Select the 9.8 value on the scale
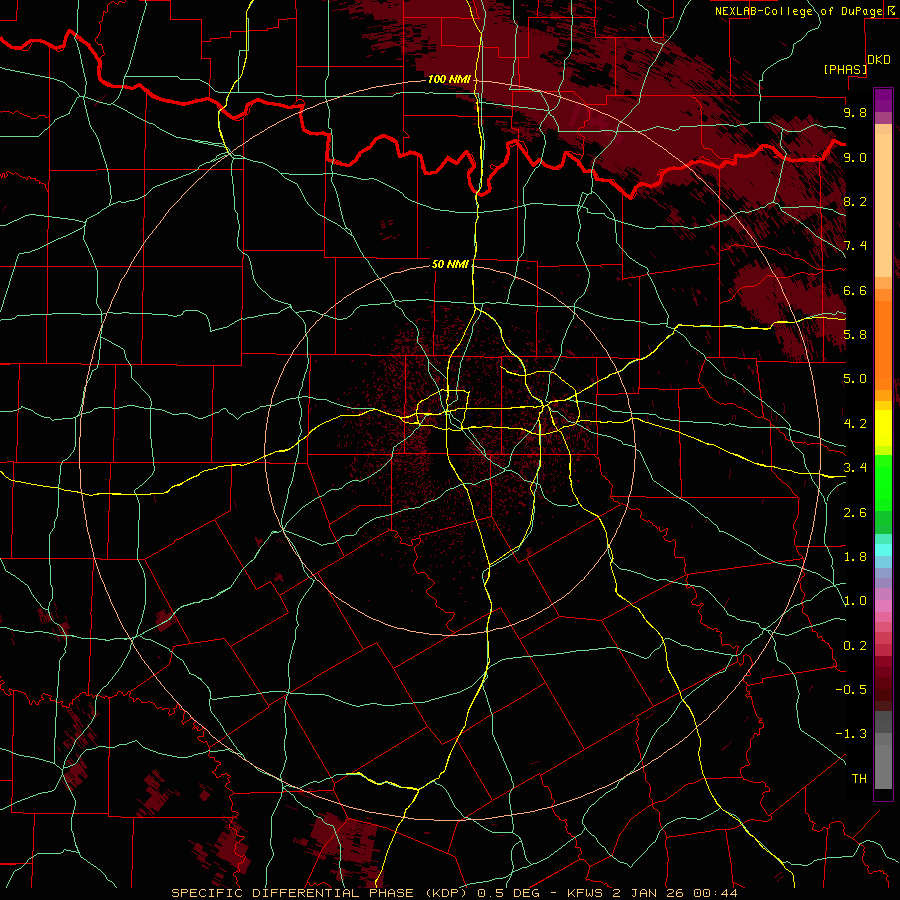900x900 pixels. (855, 112)
